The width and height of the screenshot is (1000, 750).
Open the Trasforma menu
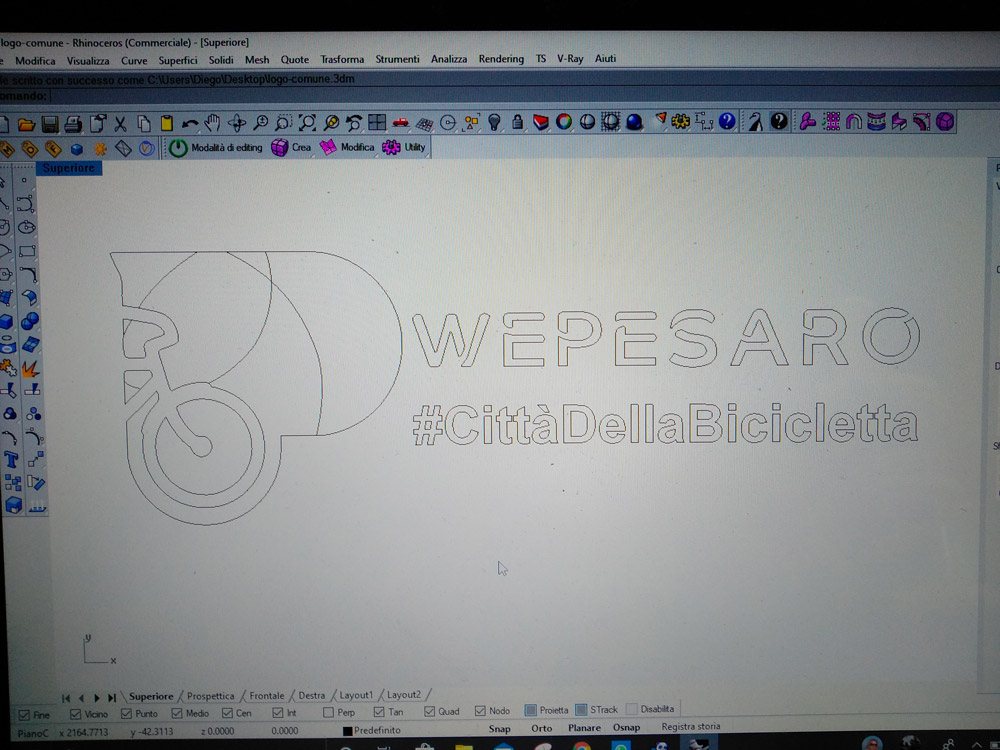pyautogui.click(x=342, y=59)
